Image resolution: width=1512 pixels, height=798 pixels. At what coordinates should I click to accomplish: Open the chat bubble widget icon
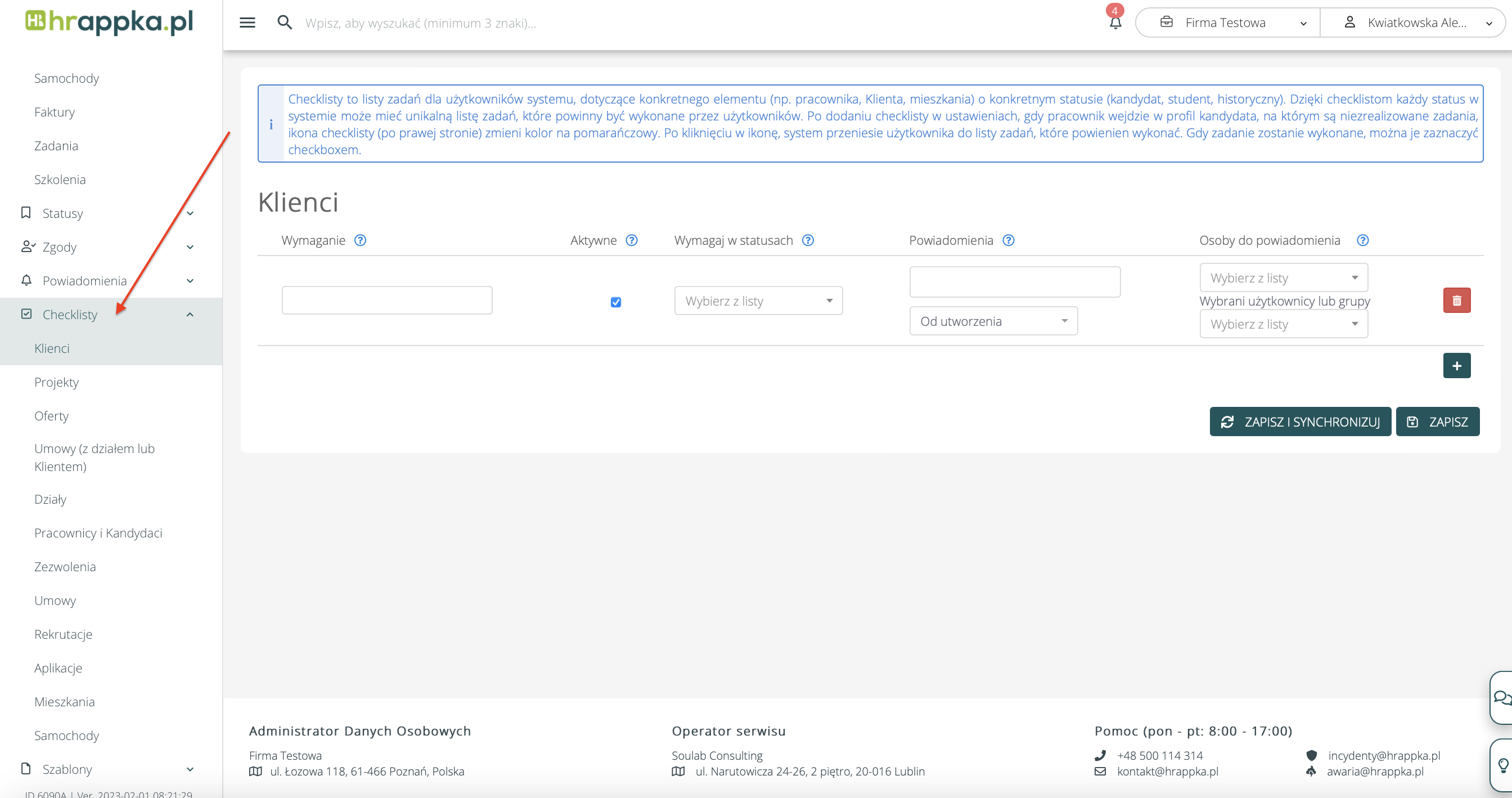1501,698
